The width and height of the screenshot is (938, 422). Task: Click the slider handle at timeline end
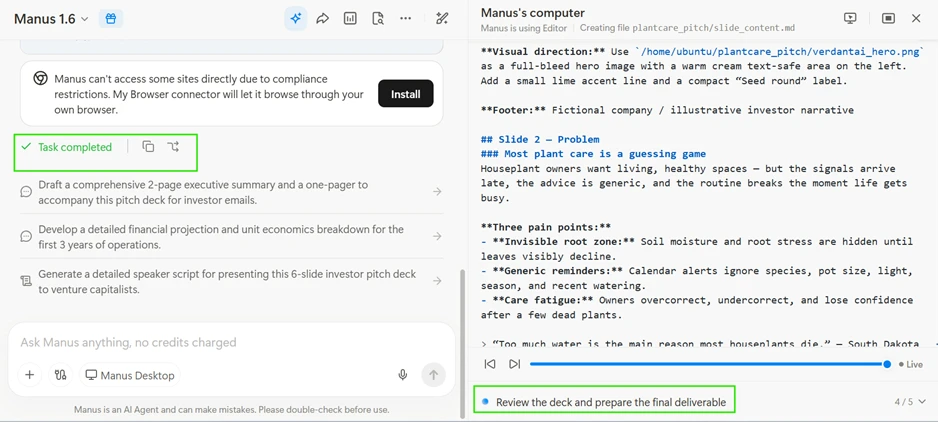point(887,364)
